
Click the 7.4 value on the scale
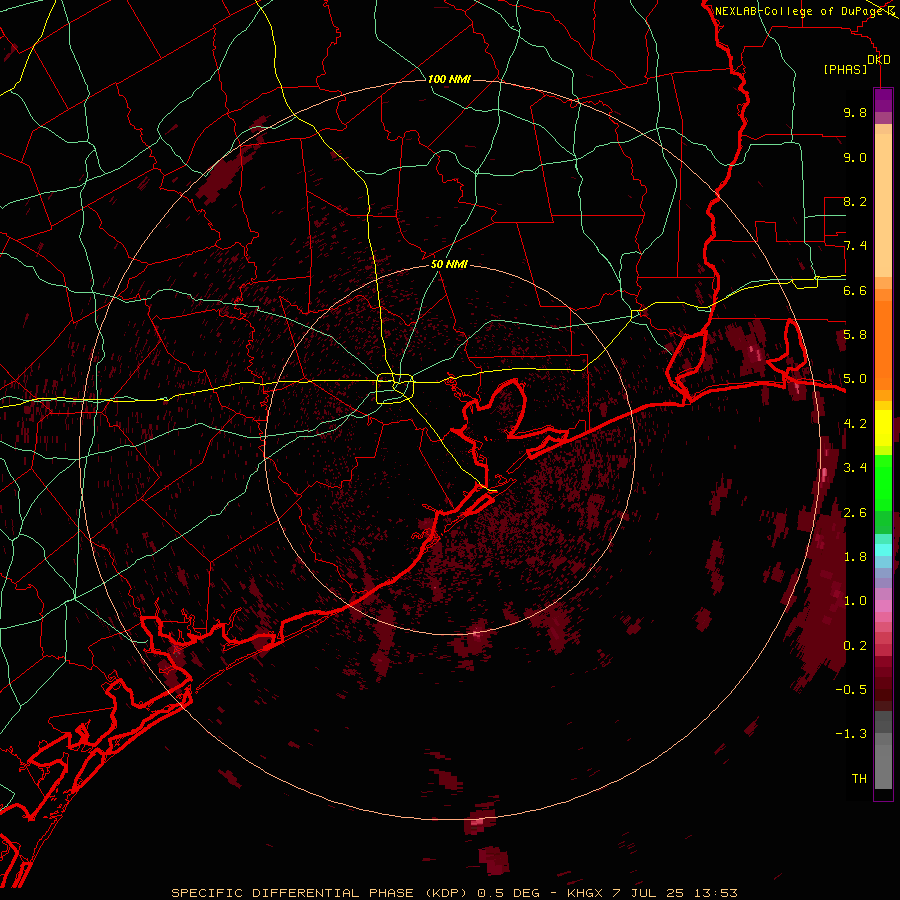click(x=855, y=246)
